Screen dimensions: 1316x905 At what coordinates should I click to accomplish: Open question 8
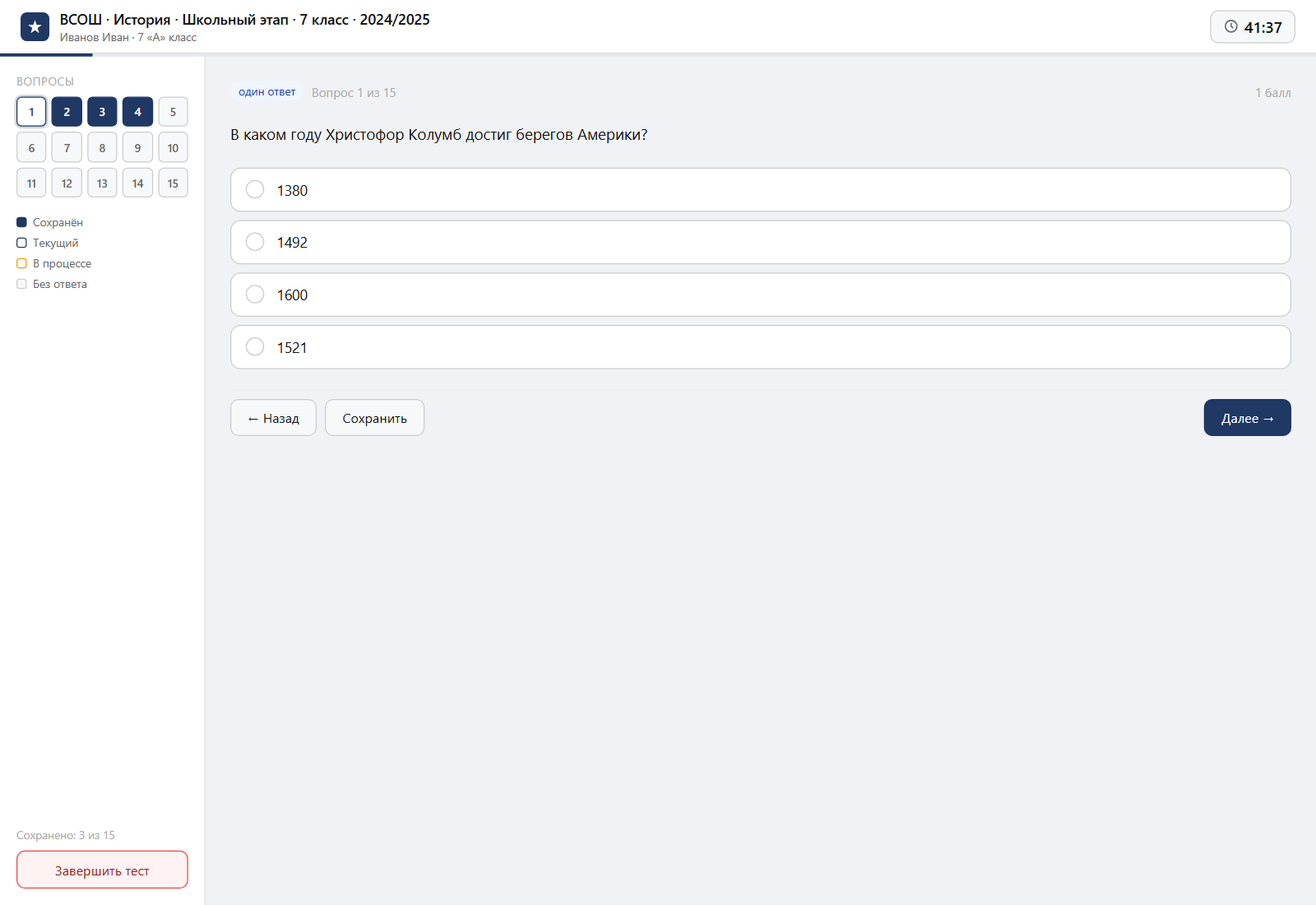102,148
